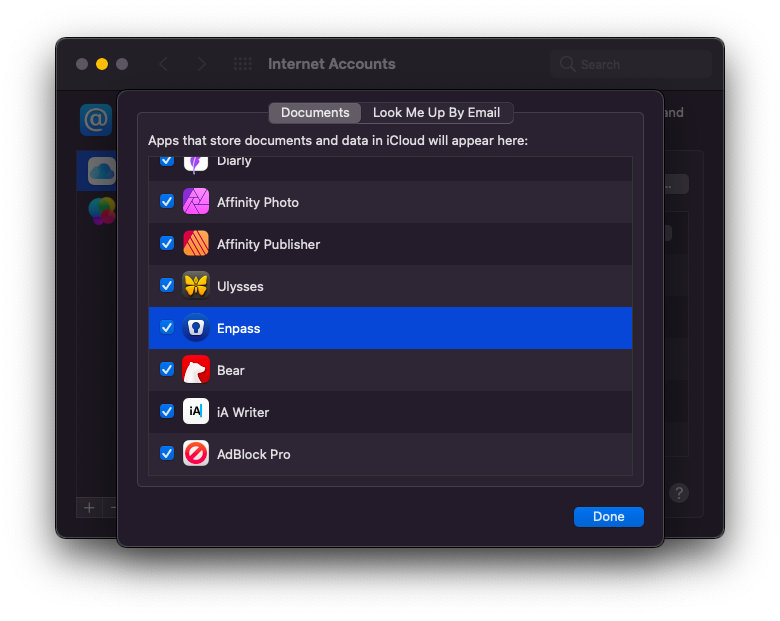Viewport: 780px width, 621px height.
Task: Uncheck the AdBlock Pro checkbox
Action: 167,453
